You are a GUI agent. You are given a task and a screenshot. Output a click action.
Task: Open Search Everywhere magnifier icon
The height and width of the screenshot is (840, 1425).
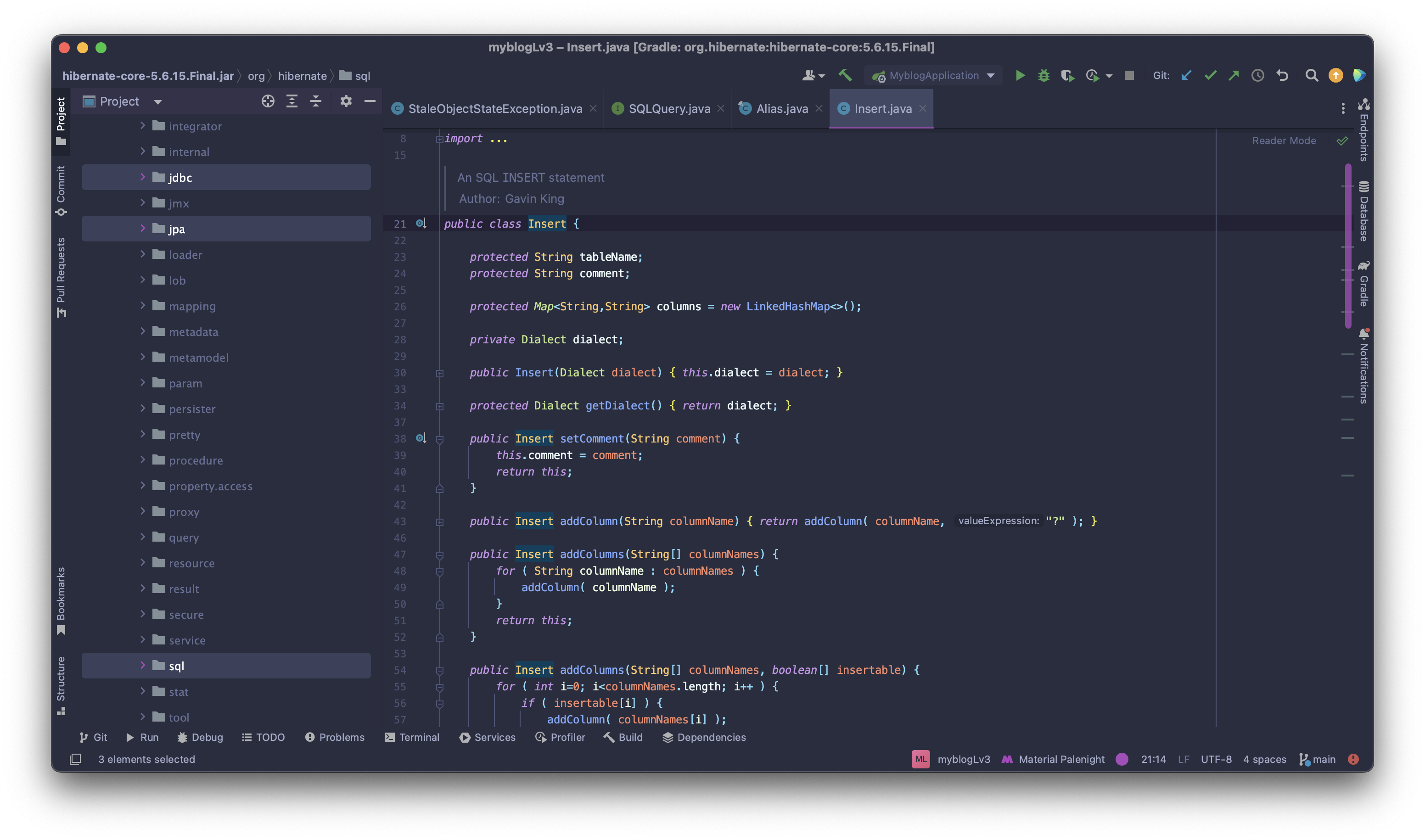pyautogui.click(x=1311, y=75)
